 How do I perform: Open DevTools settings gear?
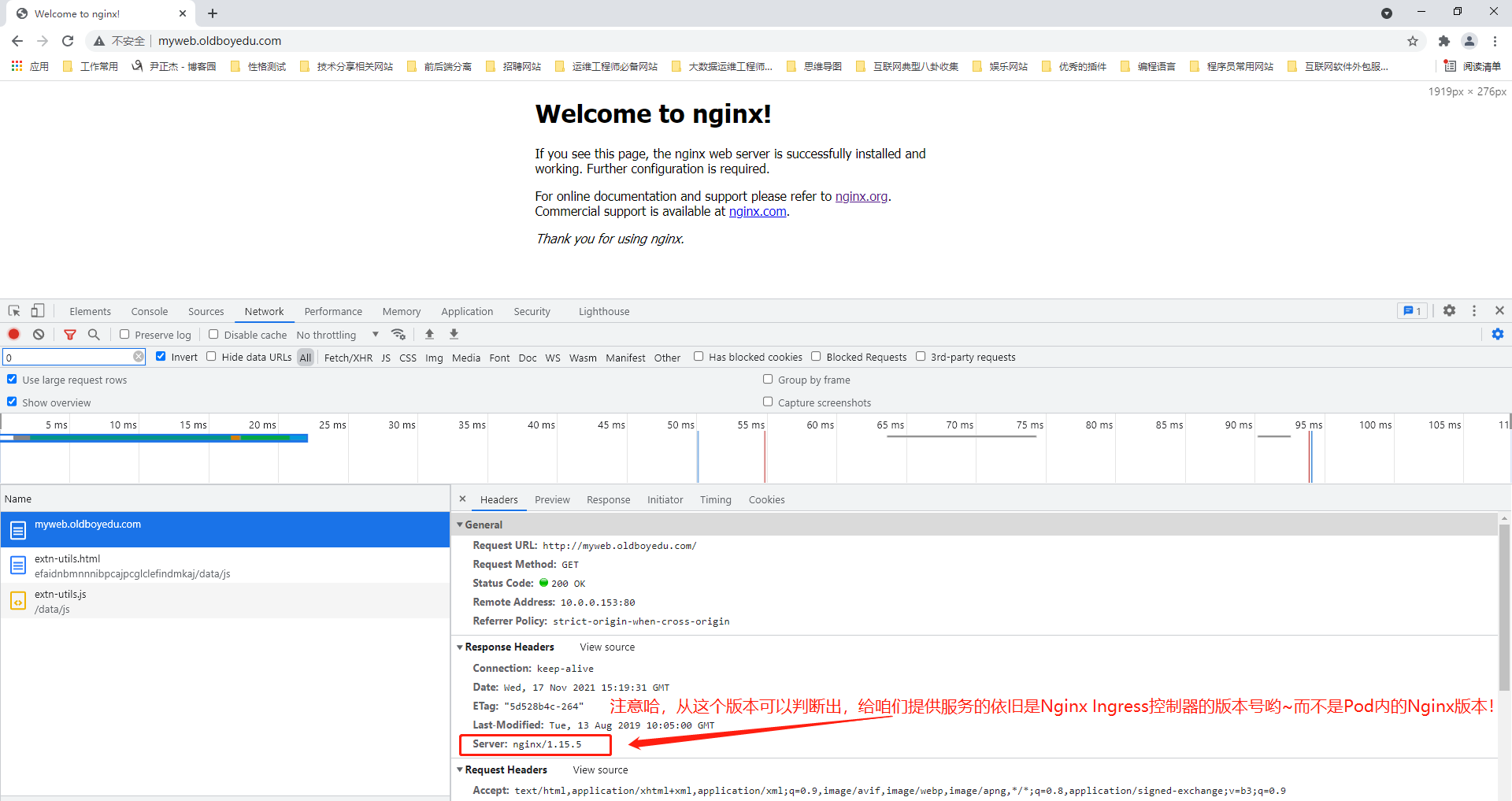(x=1449, y=311)
